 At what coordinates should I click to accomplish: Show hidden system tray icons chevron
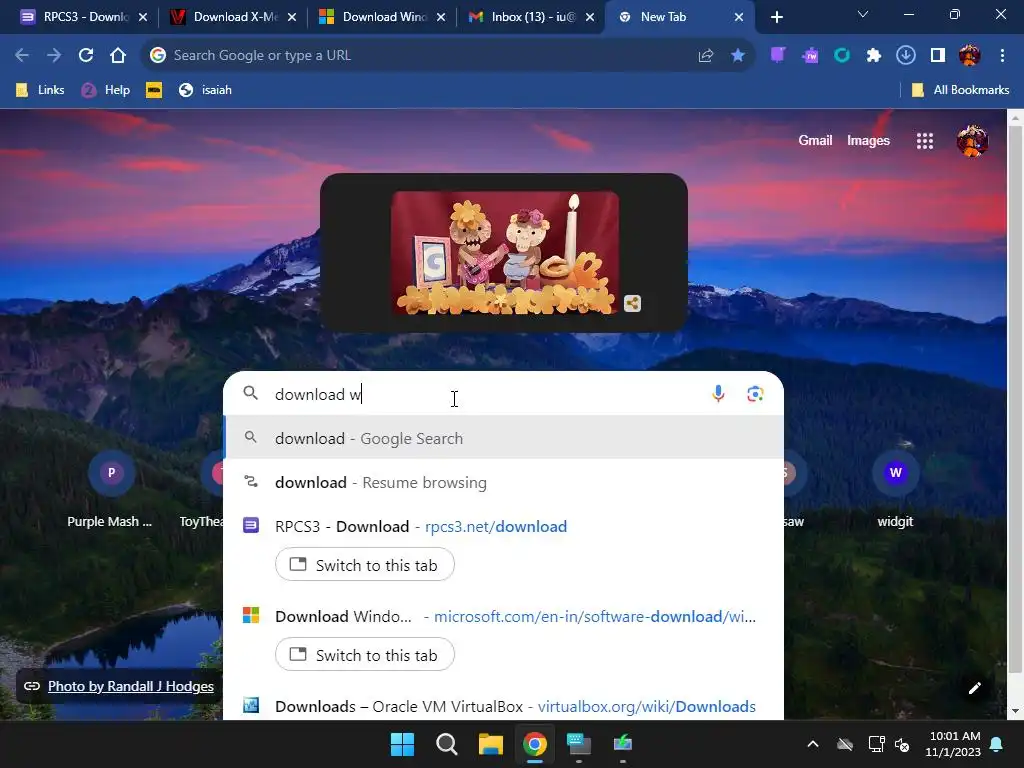[x=813, y=744]
